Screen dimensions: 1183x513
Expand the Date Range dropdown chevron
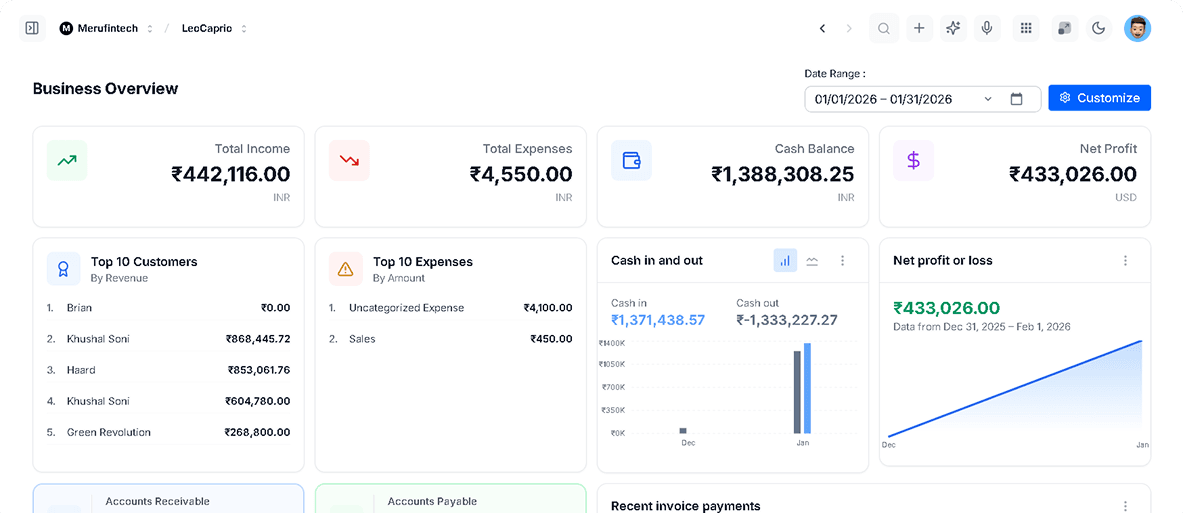click(x=988, y=99)
